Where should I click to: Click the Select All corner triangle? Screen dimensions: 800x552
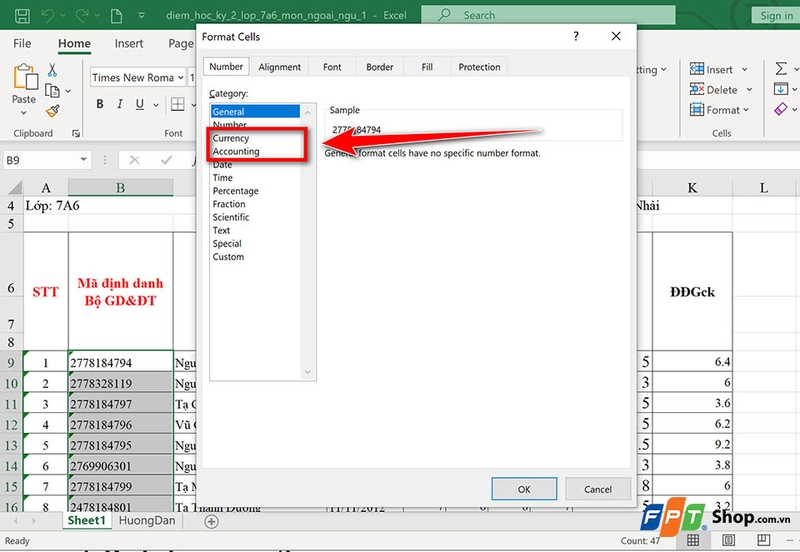(x=14, y=188)
